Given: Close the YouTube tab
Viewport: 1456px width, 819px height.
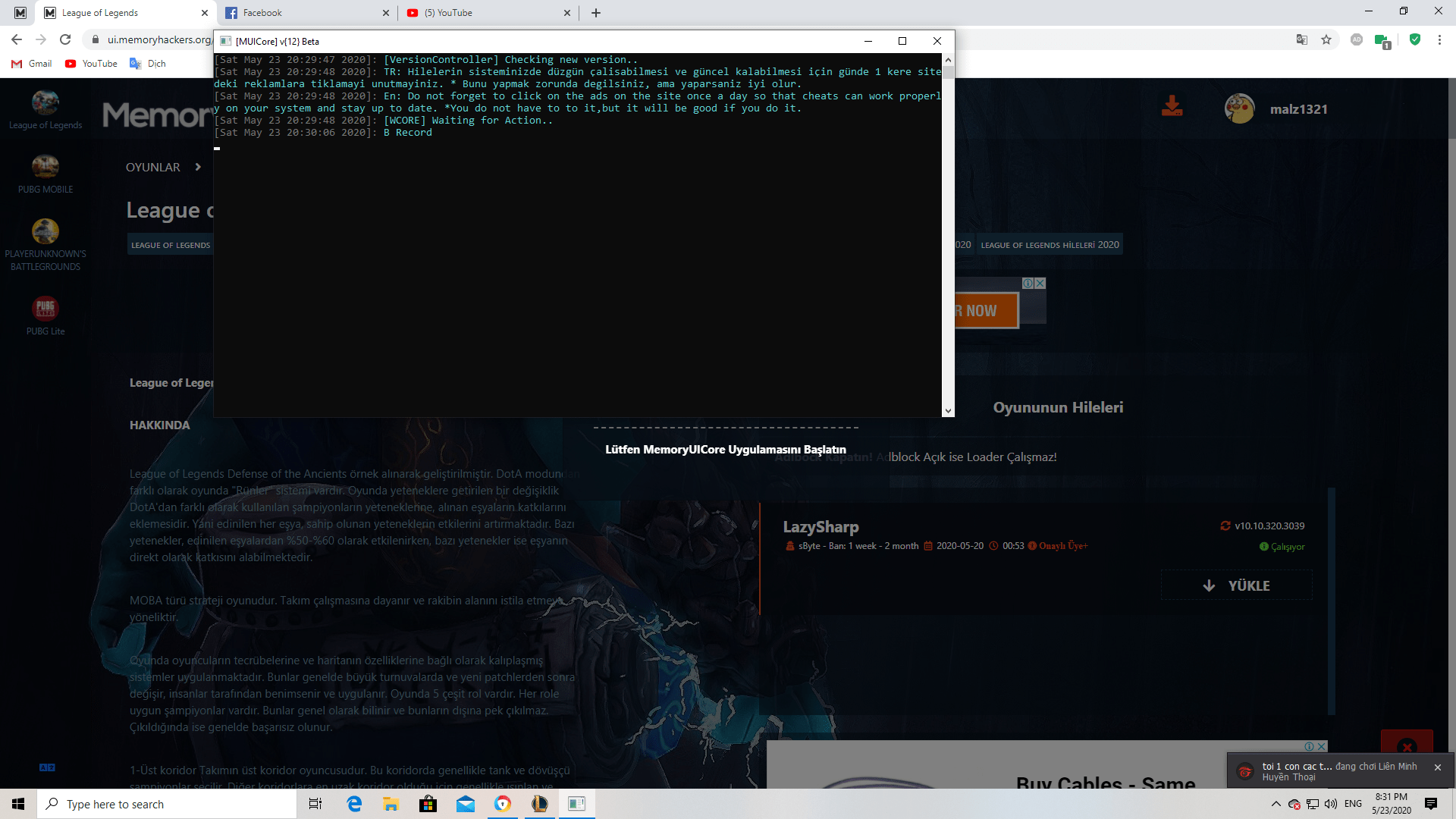Looking at the screenshot, I should (566, 13).
